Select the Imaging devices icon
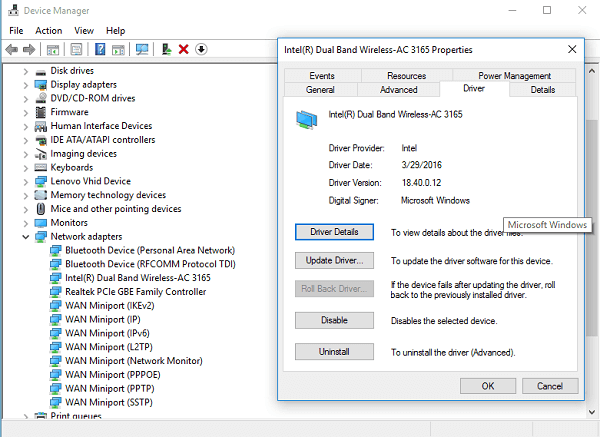Viewport: 600px width, 437px height. pos(41,154)
